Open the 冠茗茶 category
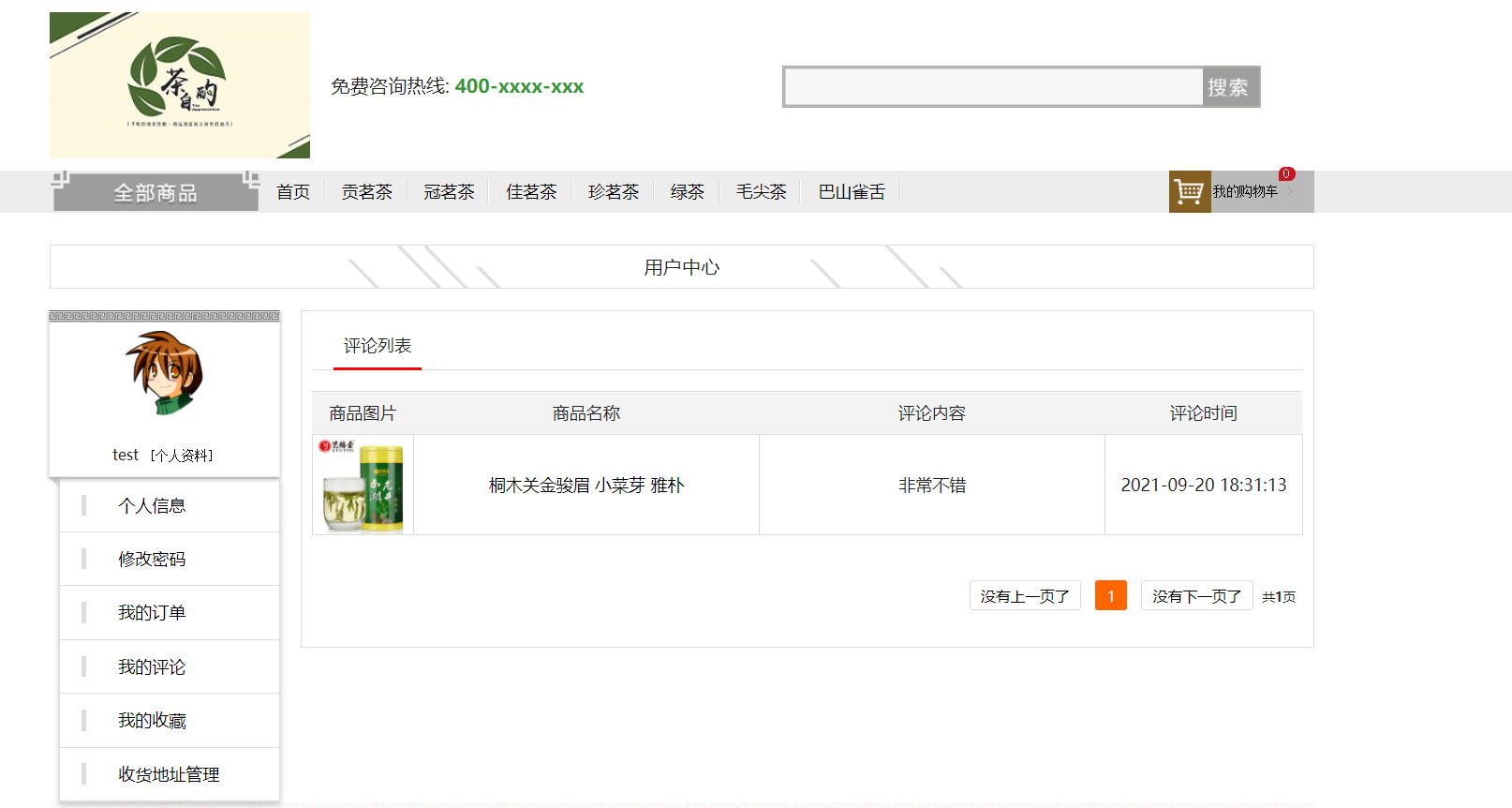 [x=450, y=192]
